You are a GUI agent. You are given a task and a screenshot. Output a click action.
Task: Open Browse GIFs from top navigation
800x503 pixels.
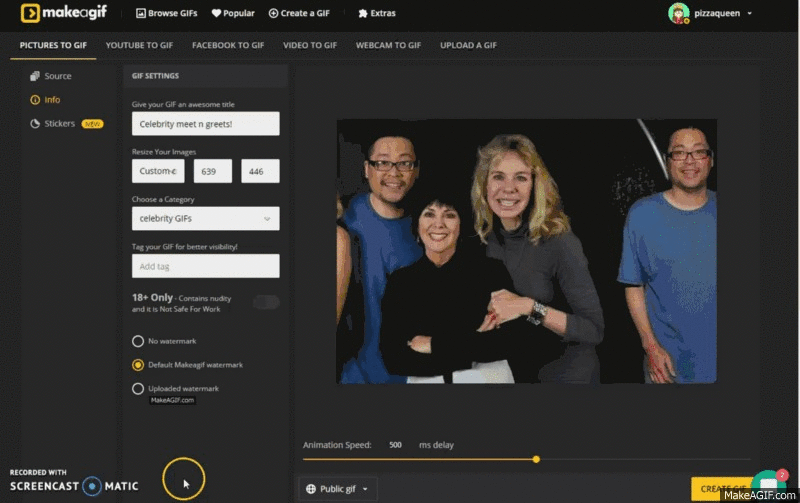tap(168, 14)
